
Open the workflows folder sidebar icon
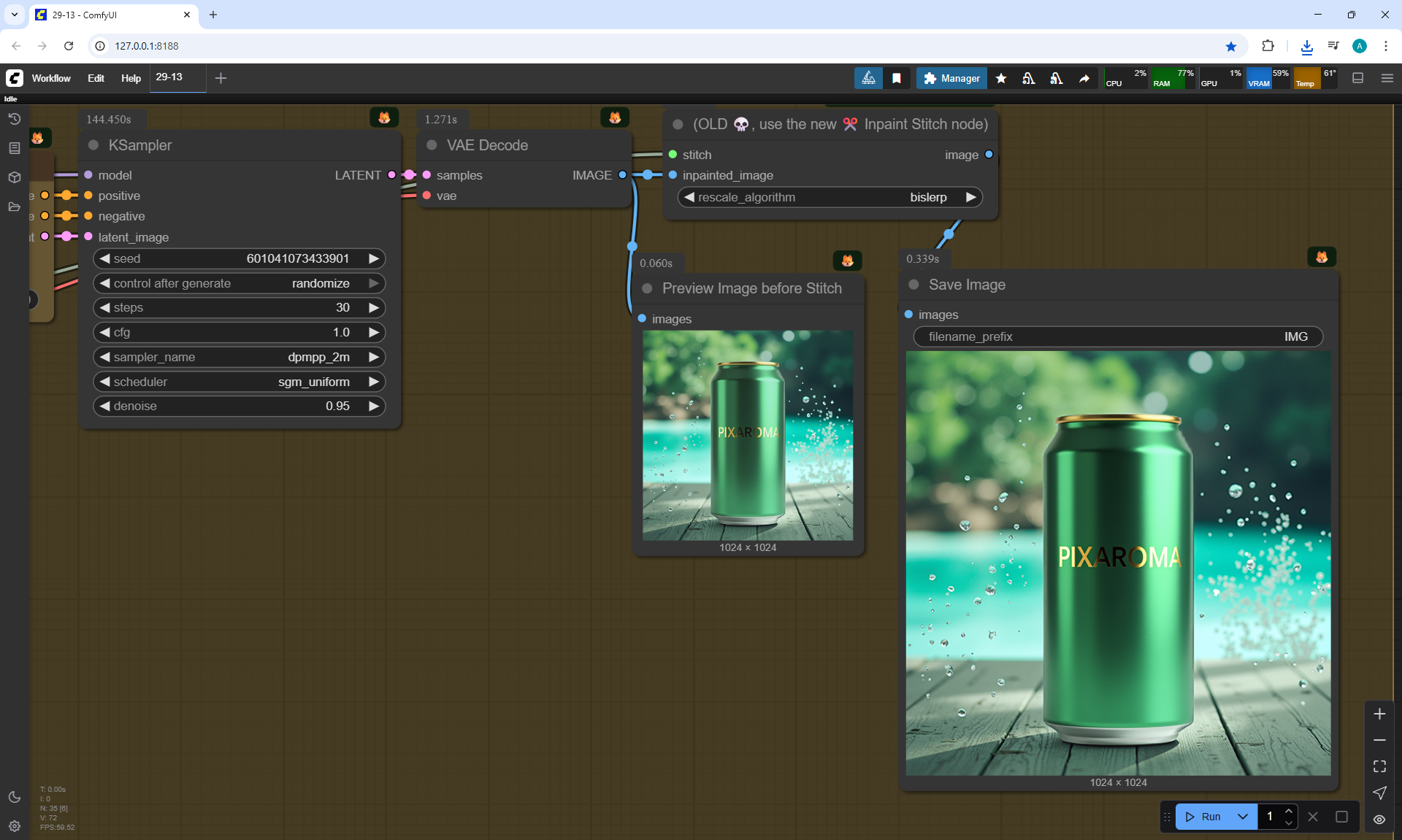tap(14, 207)
